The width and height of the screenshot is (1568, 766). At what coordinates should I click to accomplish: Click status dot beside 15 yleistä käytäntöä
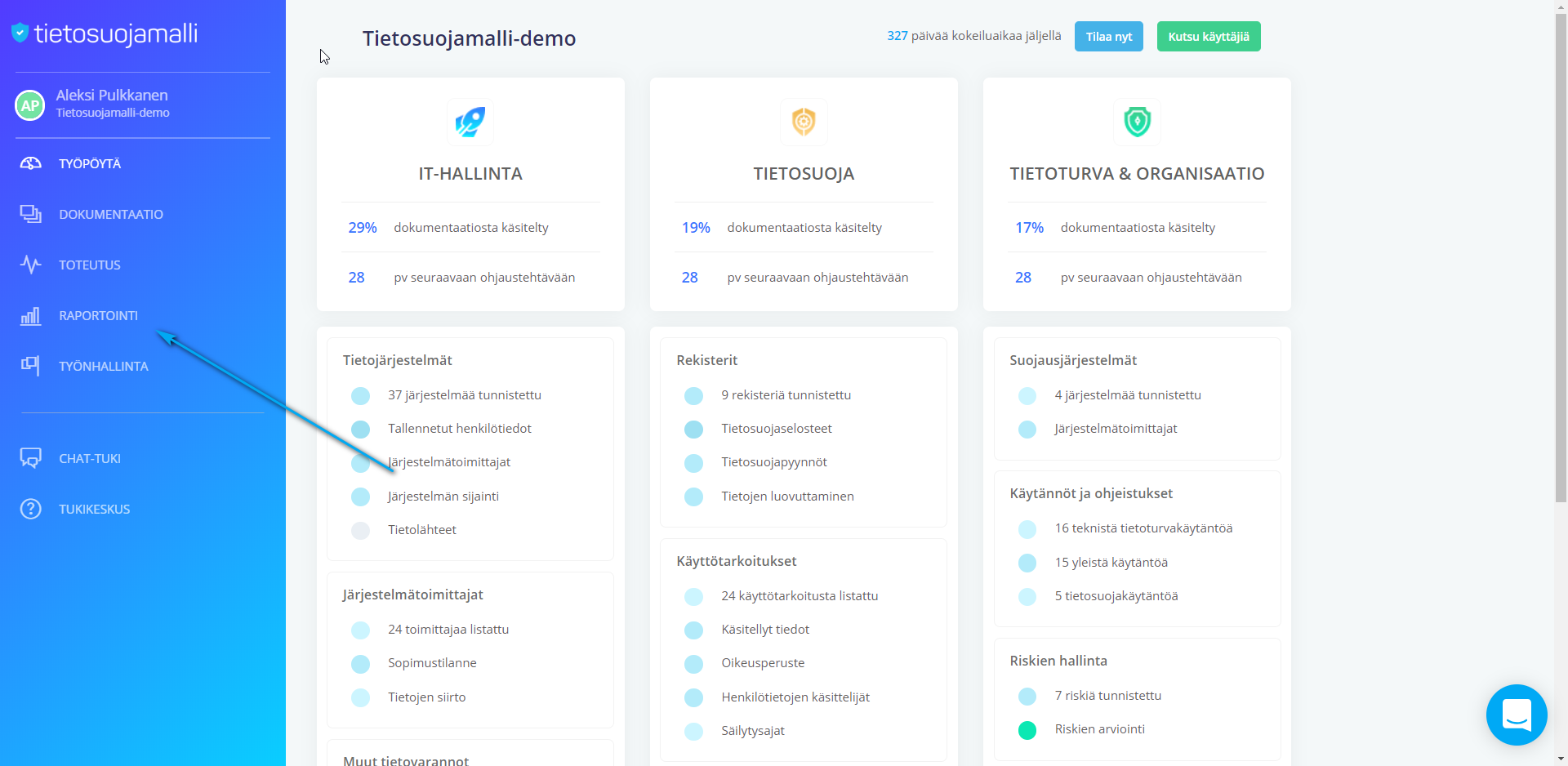[x=1027, y=563]
